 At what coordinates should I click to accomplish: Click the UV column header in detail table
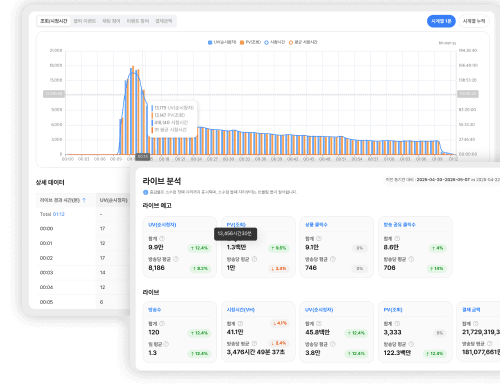coord(114,200)
